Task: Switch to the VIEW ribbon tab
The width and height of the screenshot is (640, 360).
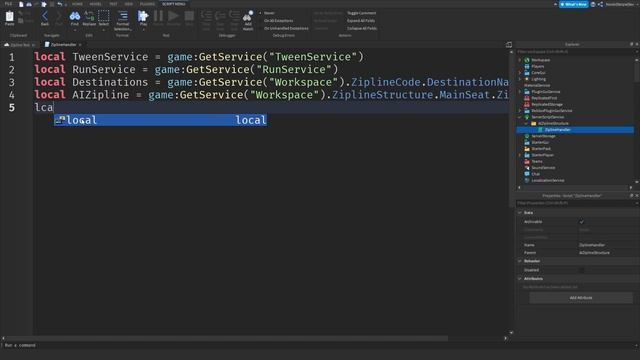Action: 129,4
